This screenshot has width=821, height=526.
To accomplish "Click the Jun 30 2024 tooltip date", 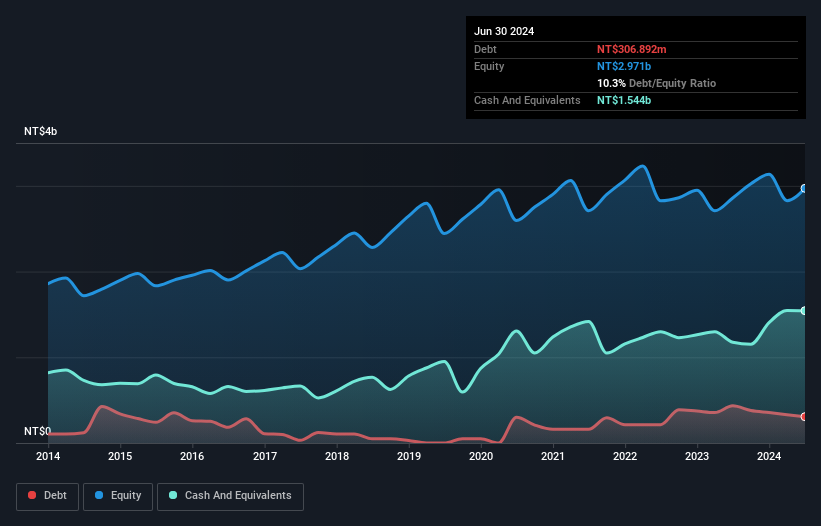I will 504,31.
